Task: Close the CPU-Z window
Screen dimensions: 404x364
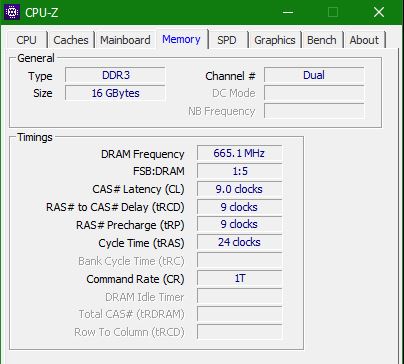Action: point(379,12)
